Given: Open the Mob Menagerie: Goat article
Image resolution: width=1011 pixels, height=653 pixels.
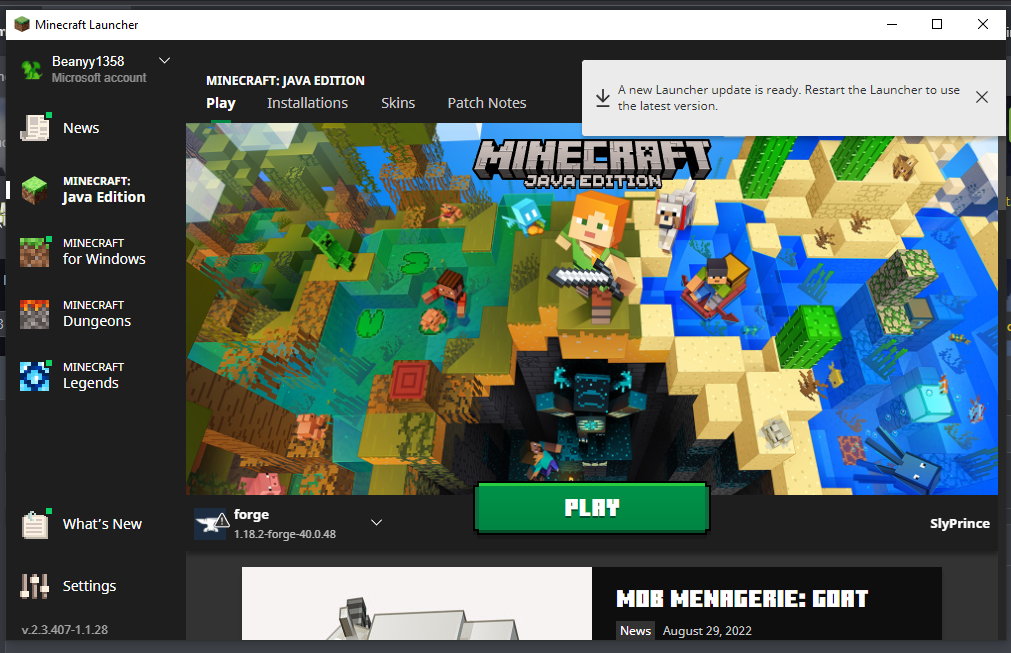Looking at the screenshot, I should point(742,599).
